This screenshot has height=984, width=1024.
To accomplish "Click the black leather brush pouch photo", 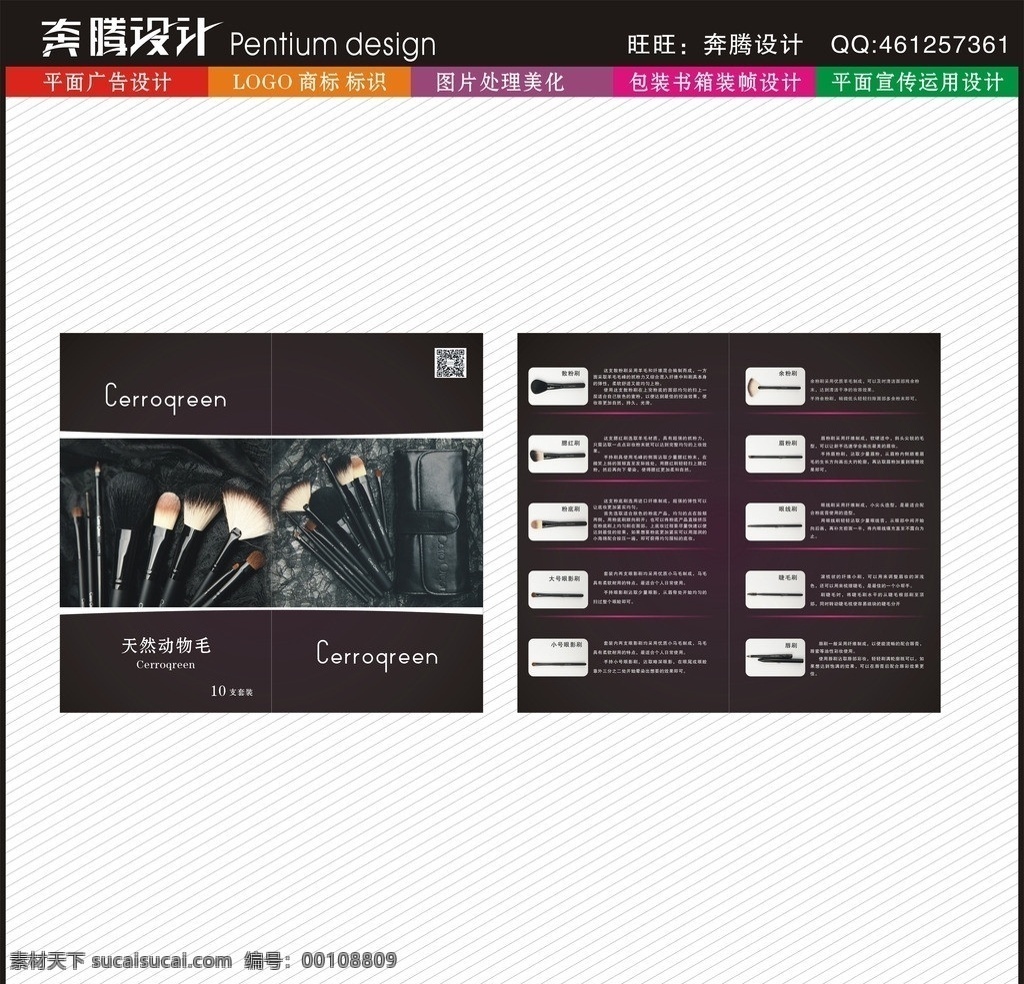I will click(429, 521).
